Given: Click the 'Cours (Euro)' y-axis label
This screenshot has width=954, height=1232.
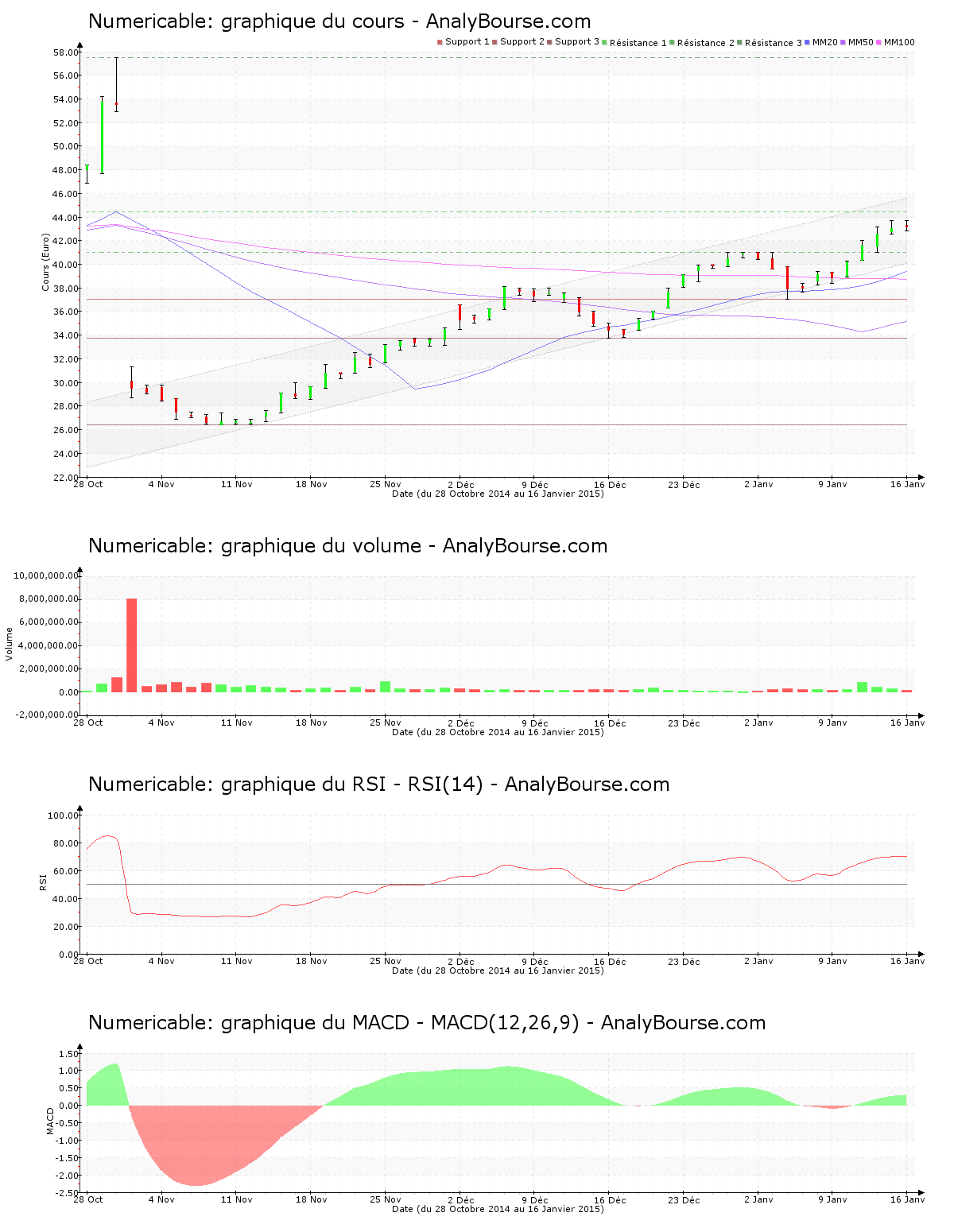Looking at the screenshot, I should click(x=46, y=262).
